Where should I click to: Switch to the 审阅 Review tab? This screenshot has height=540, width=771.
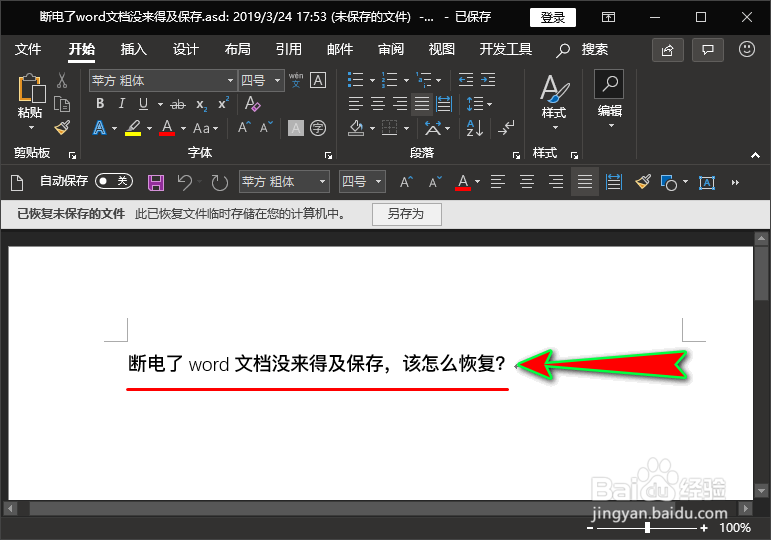point(390,49)
